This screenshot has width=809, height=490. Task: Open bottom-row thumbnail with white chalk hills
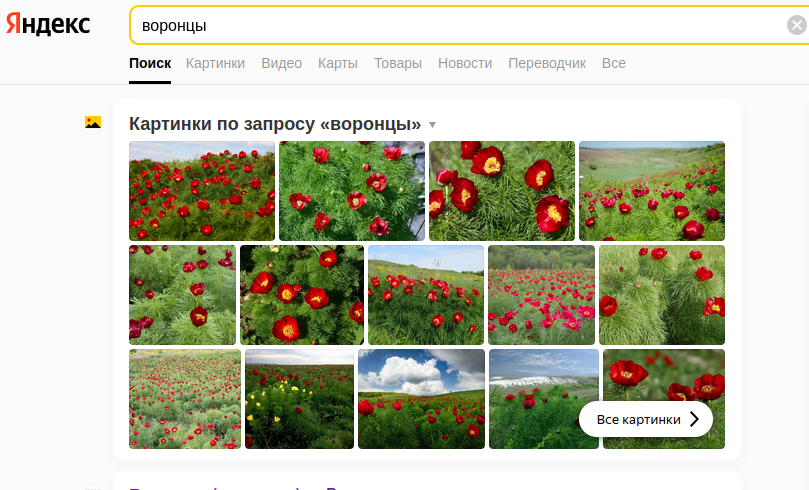coord(544,399)
